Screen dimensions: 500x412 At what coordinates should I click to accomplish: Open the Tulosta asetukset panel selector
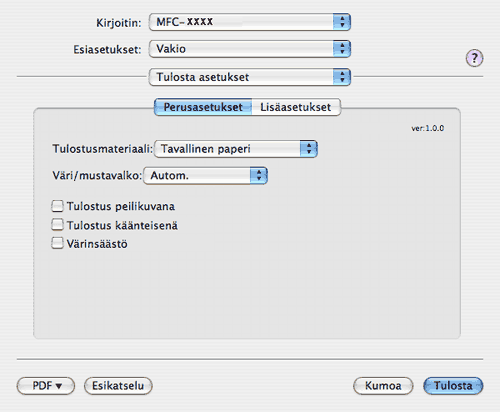[x=250, y=77]
